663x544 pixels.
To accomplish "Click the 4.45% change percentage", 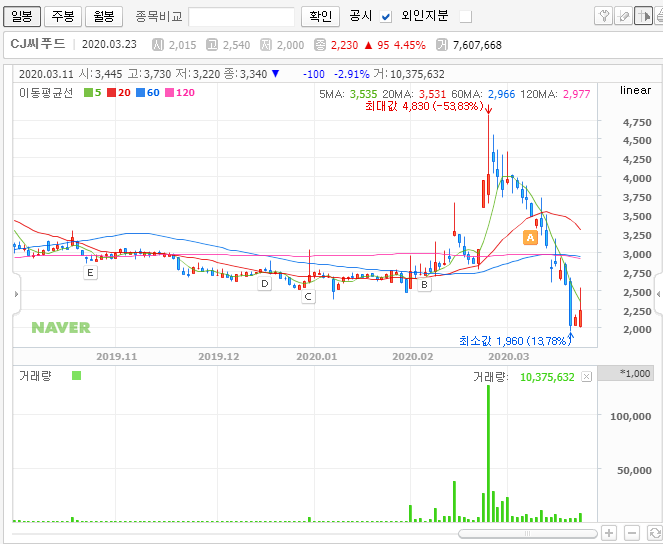I will pyautogui.click(x=410, y=45).
